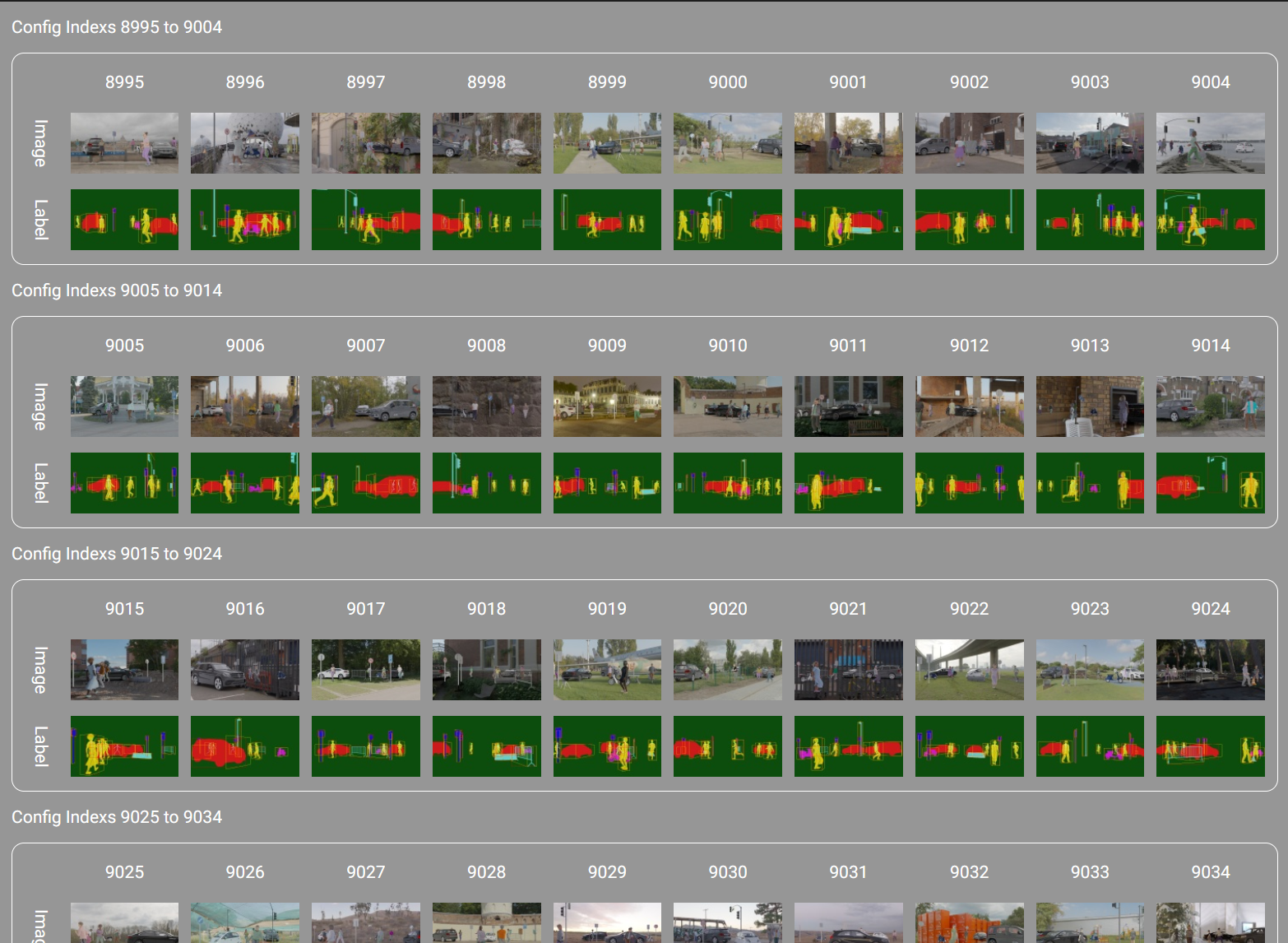This screenshot has height=943, width=1288.
Task: Select orange containers image for 9032
Action: [970, 923]
